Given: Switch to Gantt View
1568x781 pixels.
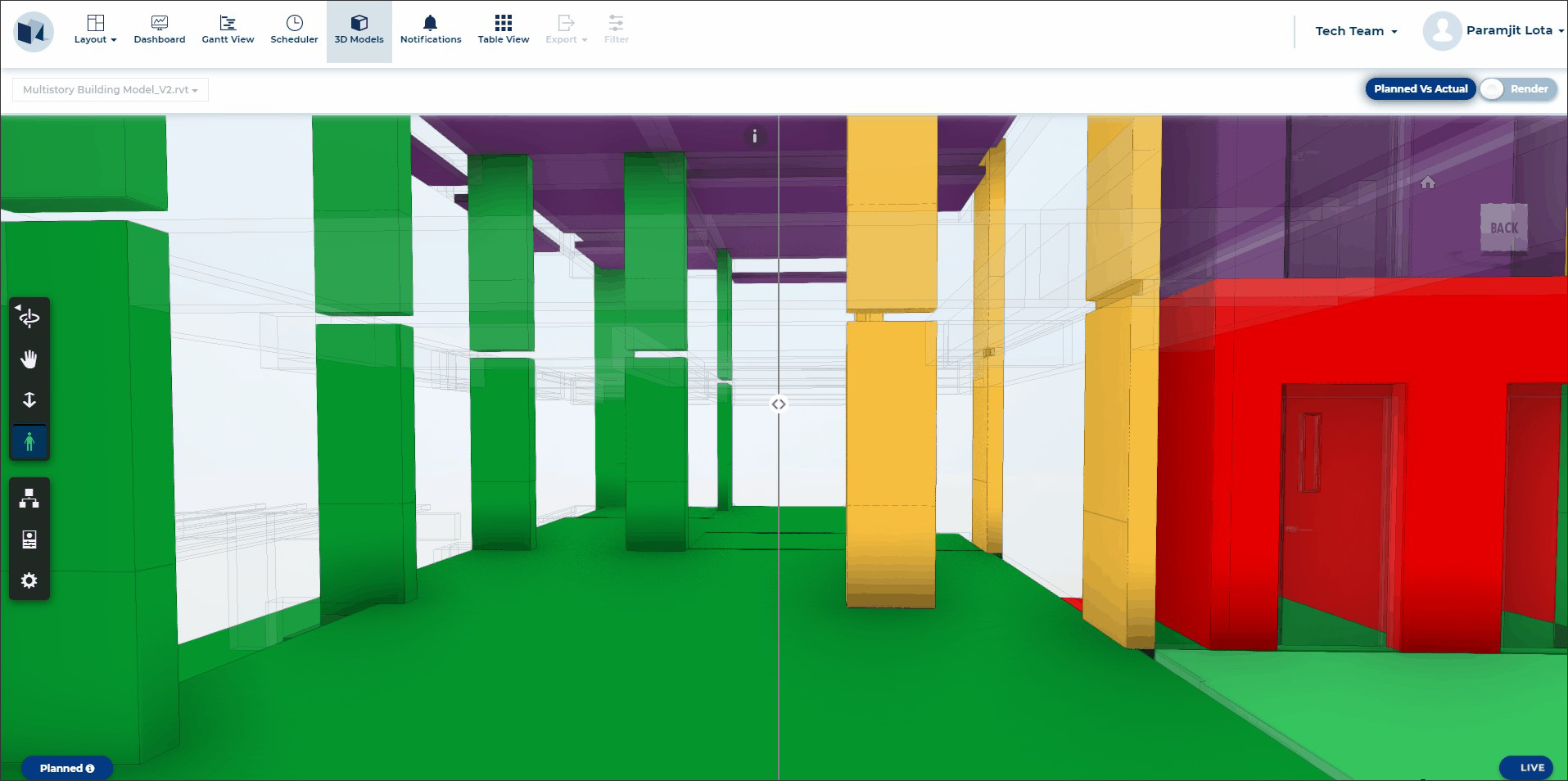Looking at the screenshot, I should point(228,30).
